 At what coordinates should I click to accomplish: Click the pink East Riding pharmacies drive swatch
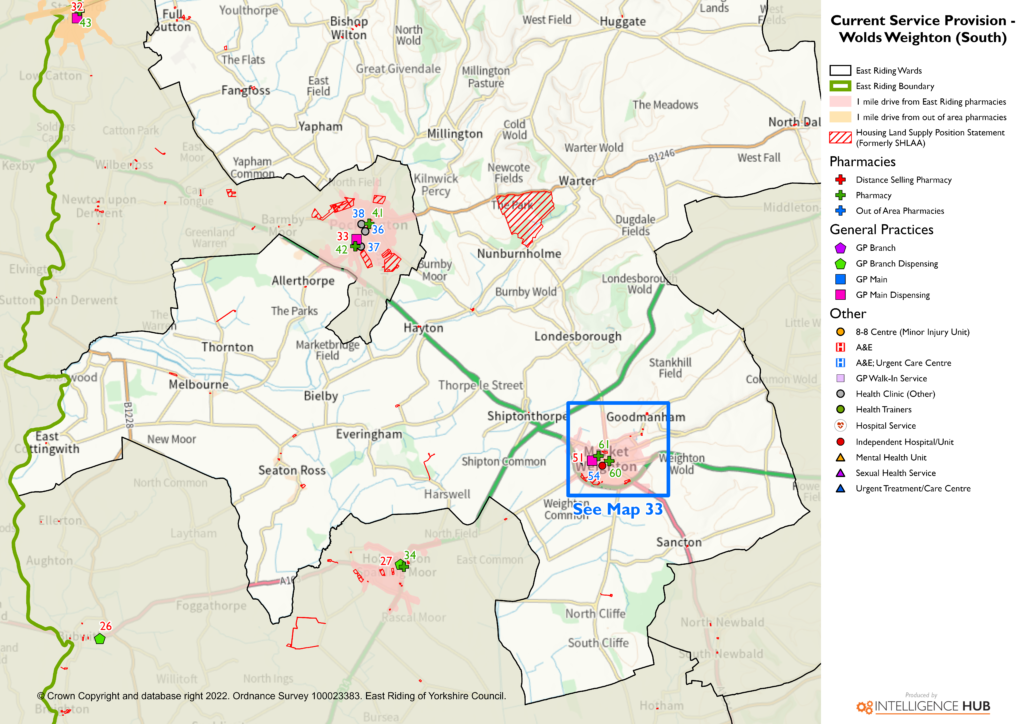[x=840, y=102]
